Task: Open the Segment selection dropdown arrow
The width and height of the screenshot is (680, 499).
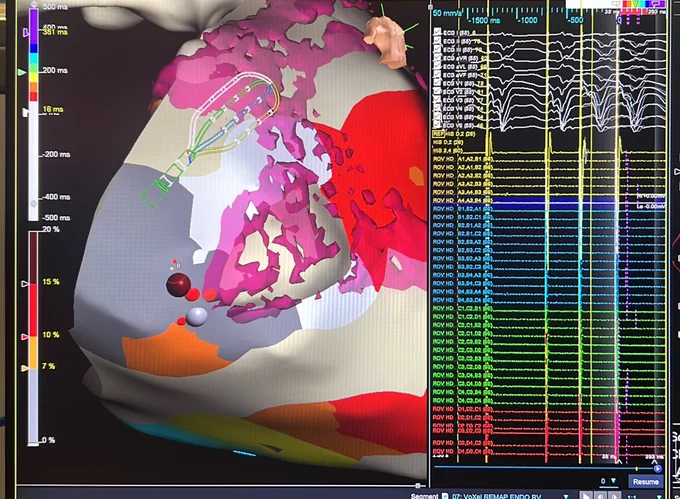Action: click(x=566, y=496)
